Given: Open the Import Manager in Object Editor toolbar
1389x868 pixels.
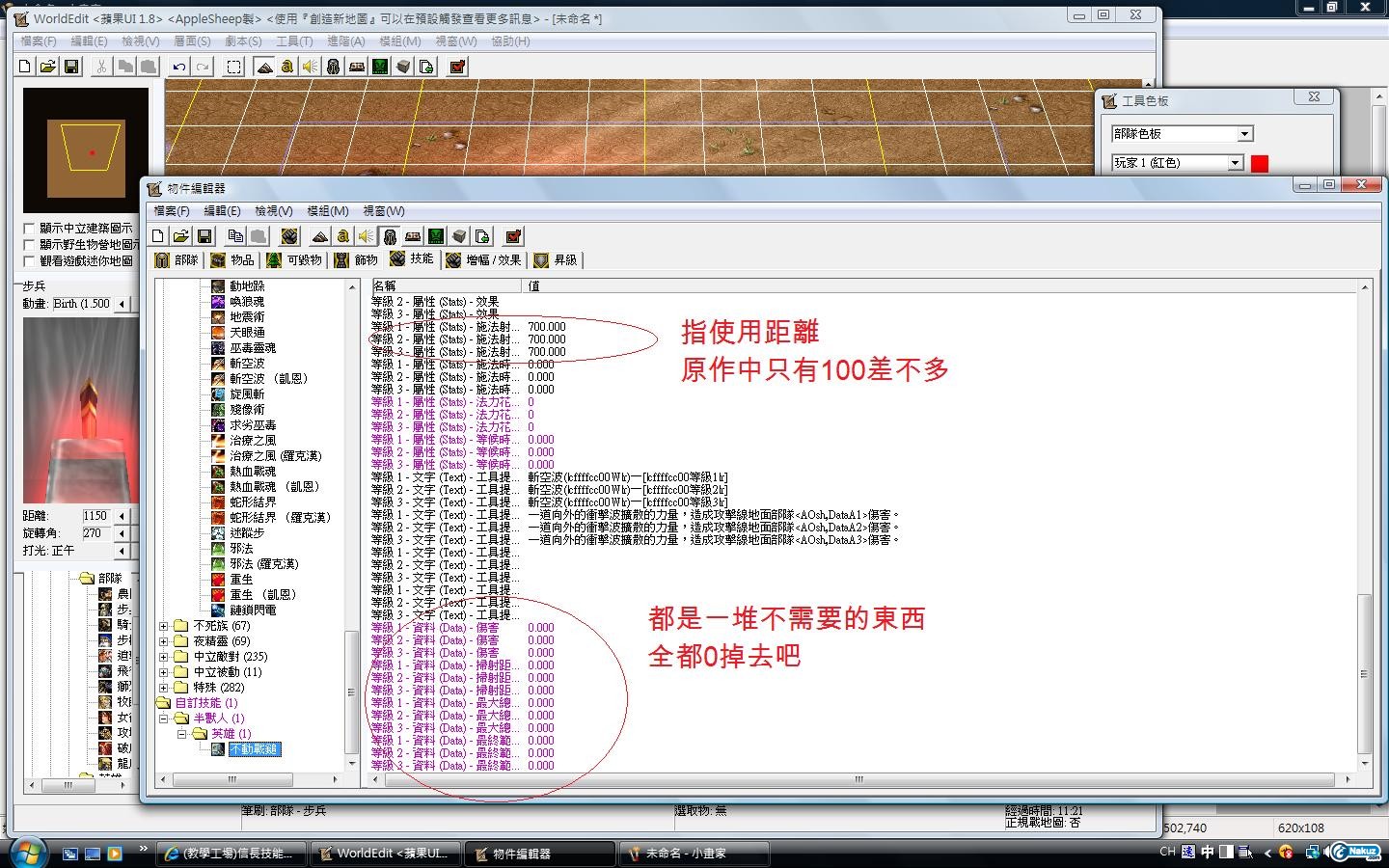Looking at the screenshot, I should pos(482,236).
